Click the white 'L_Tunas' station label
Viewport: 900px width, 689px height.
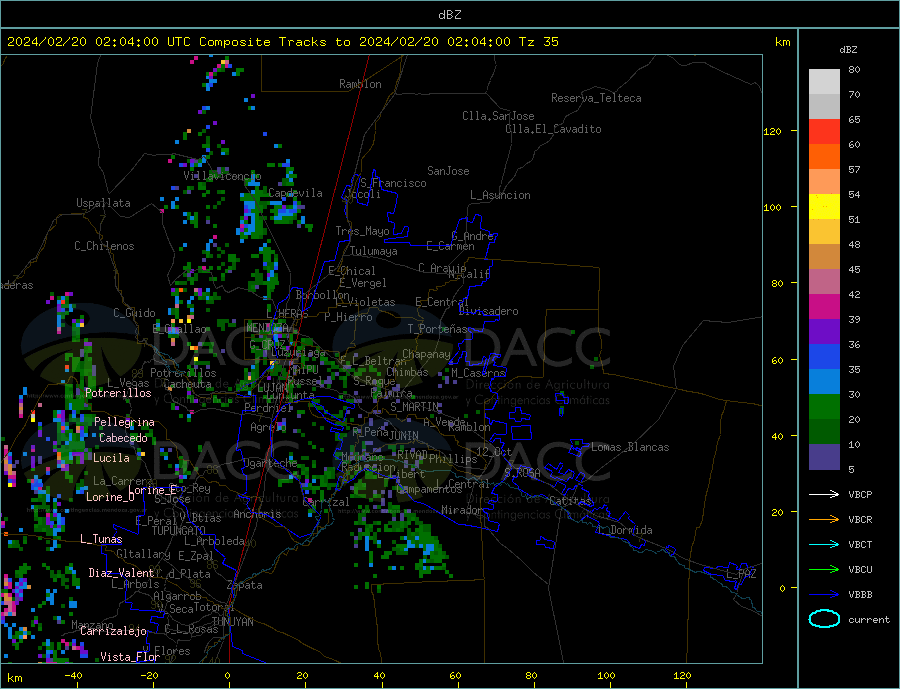[101, 539]
